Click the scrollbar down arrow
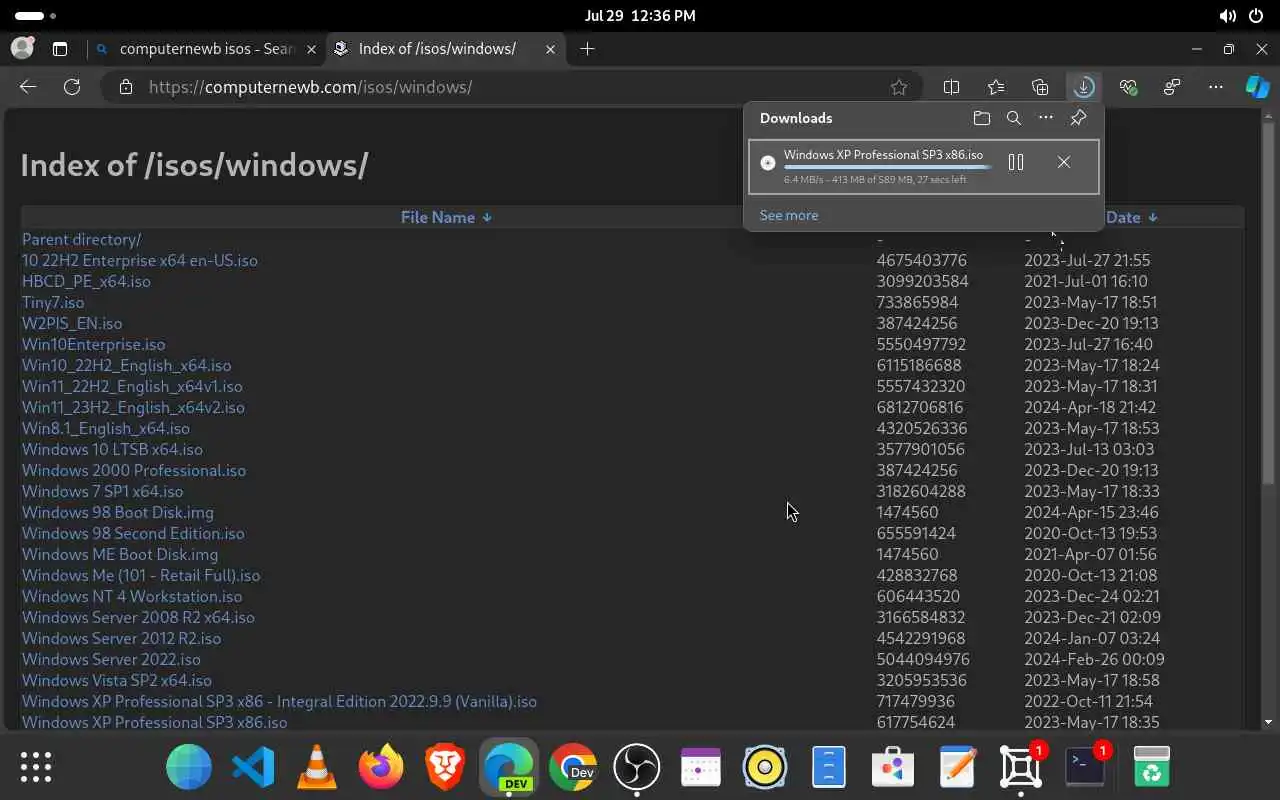1280x800 pixels. 1268,722
